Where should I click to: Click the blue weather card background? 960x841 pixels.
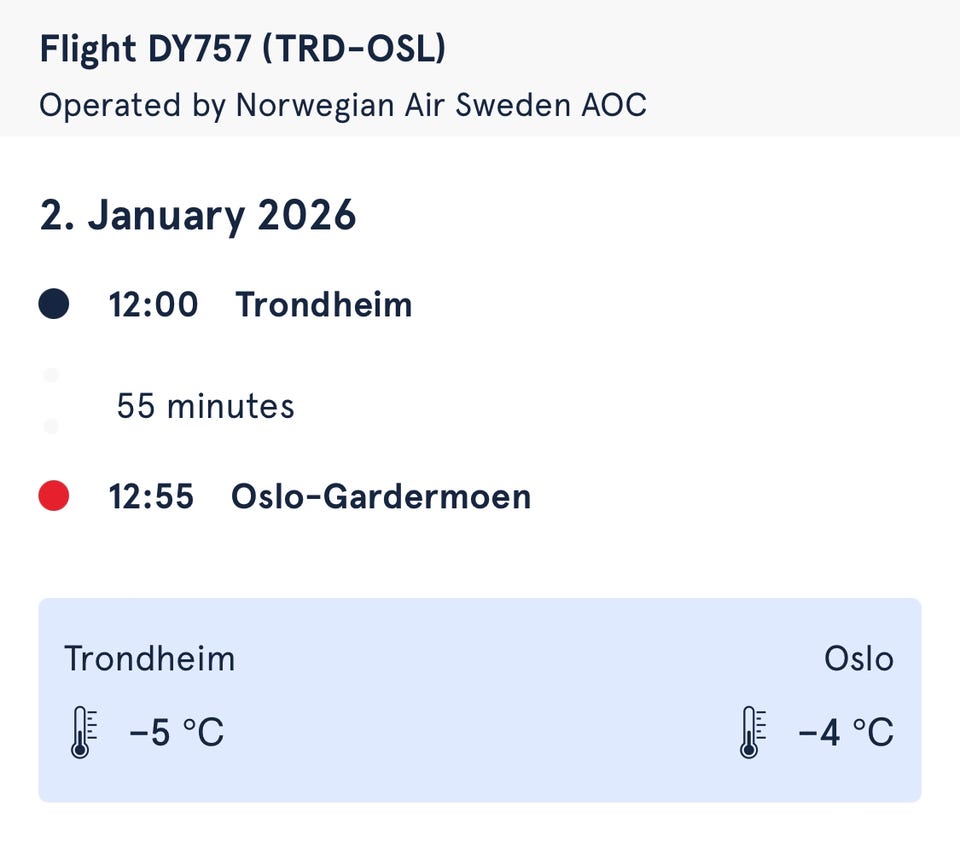(x=480, y=700)
